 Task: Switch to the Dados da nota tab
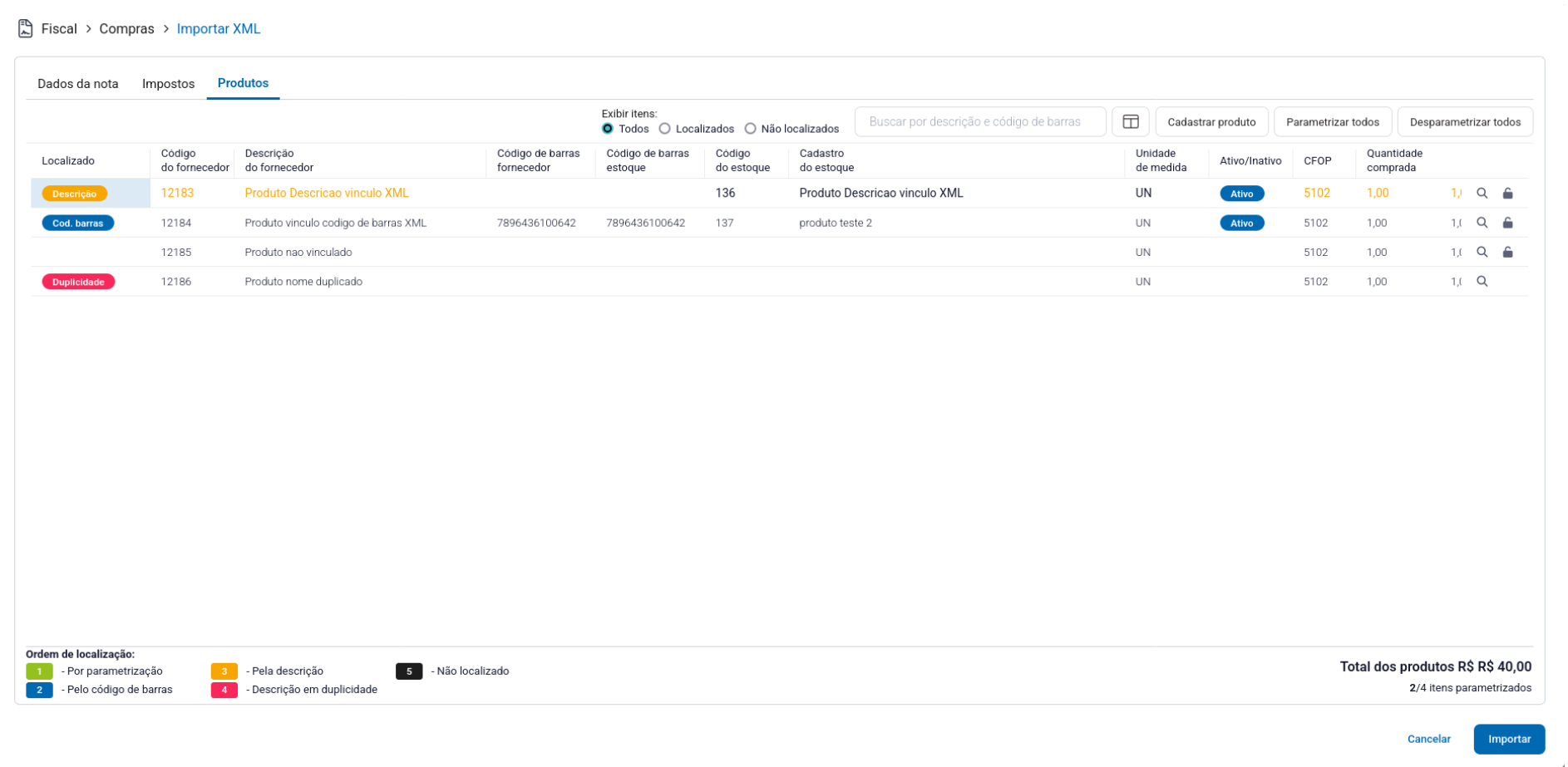[78, 84]
